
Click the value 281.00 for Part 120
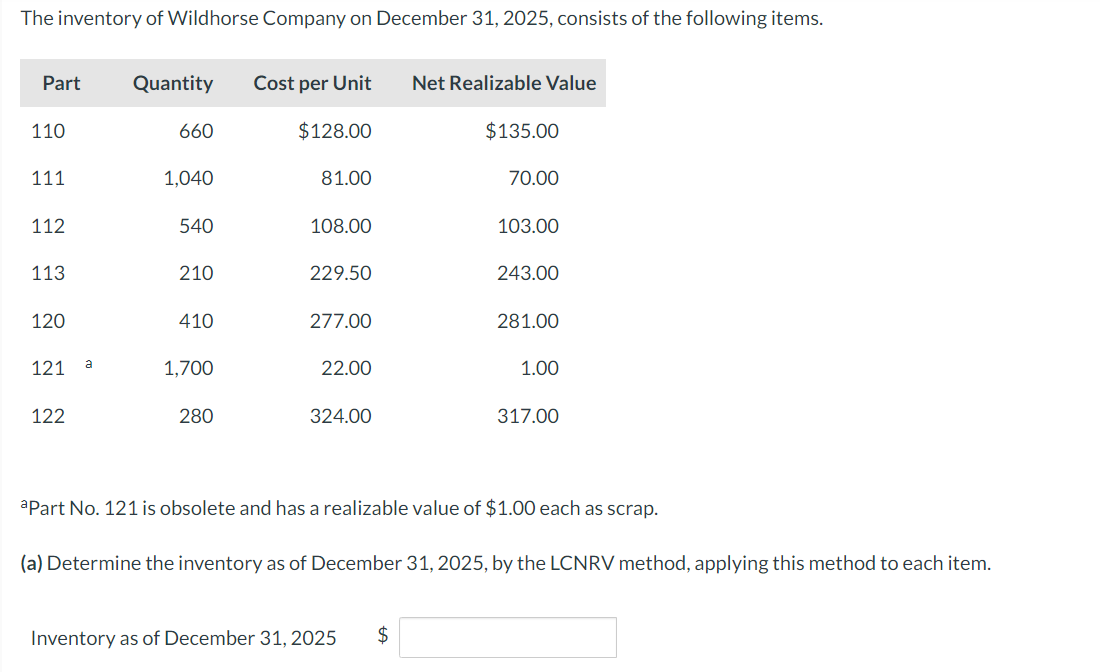530,321
